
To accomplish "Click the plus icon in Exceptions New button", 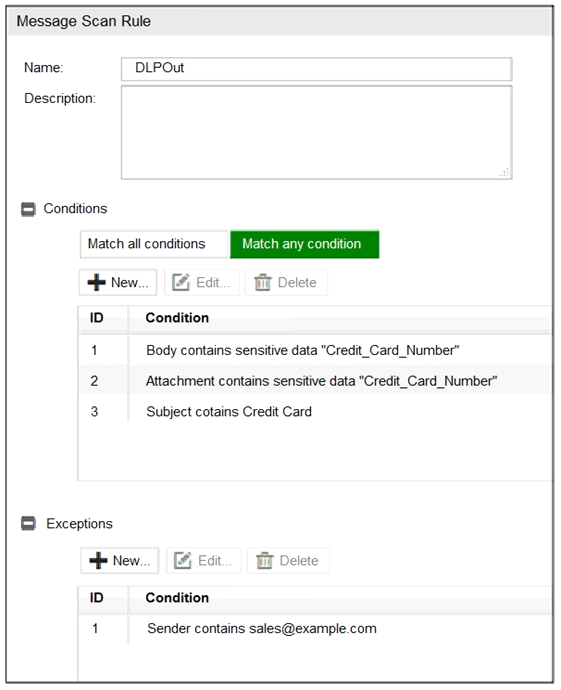I will pyautogui.click(x=98, y=561).
